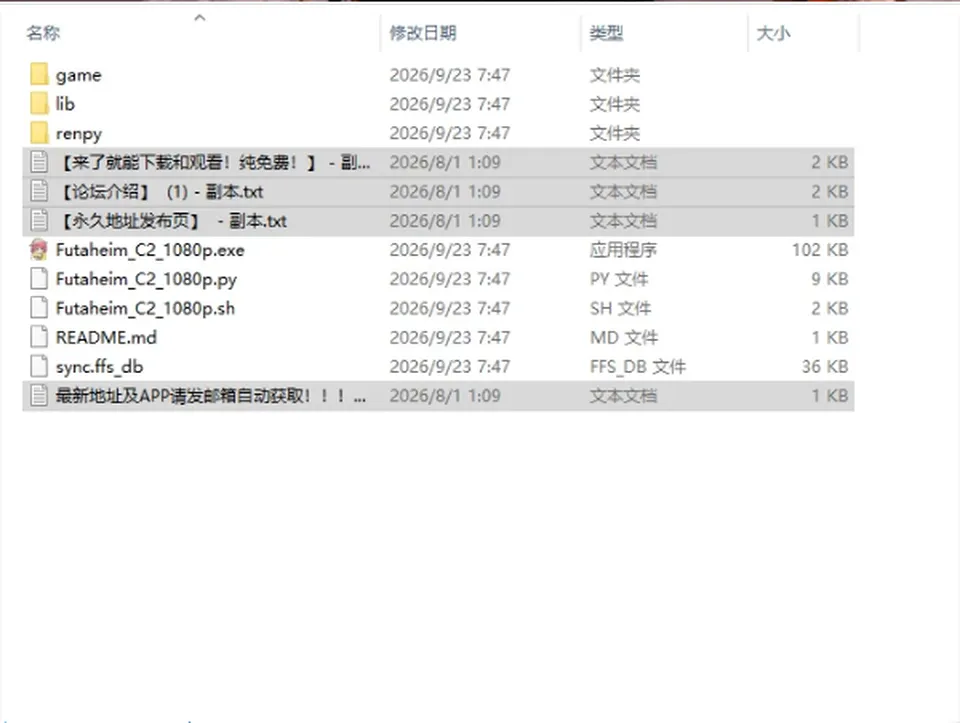Image resolution: width=960 pixels, height=723 pixels.
Task: Select file name sync.ffs_db
Action: coord(100,367)
